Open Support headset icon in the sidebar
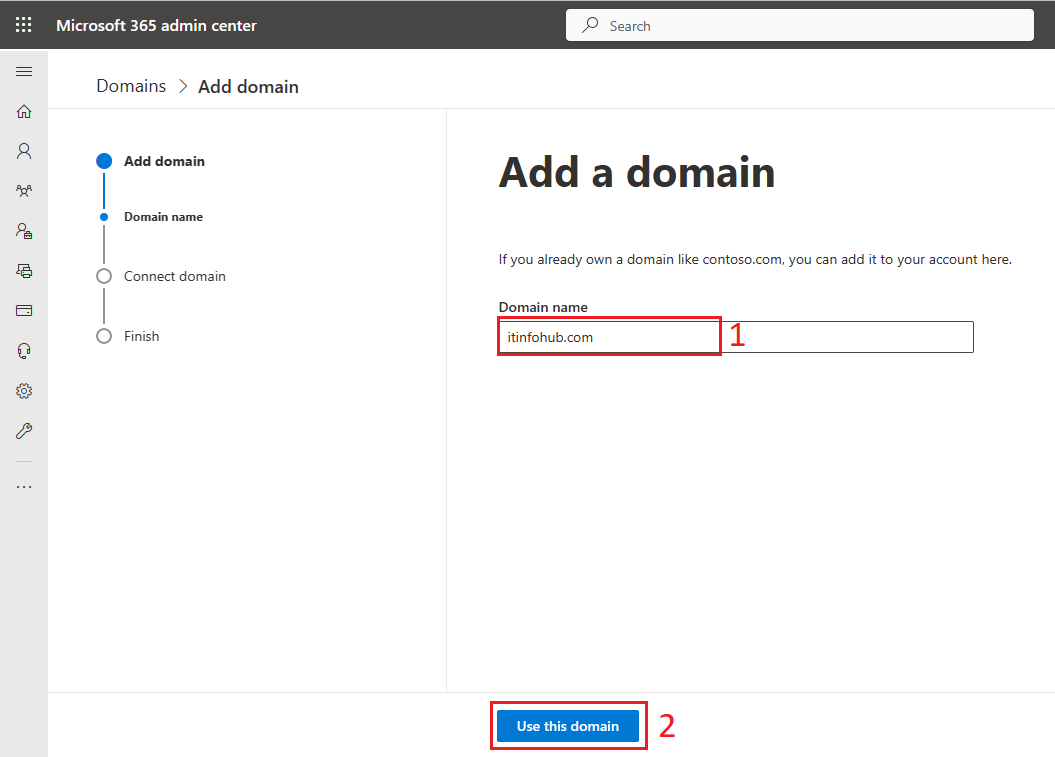Screen dimensions: 1055x757 pos(24,351)
